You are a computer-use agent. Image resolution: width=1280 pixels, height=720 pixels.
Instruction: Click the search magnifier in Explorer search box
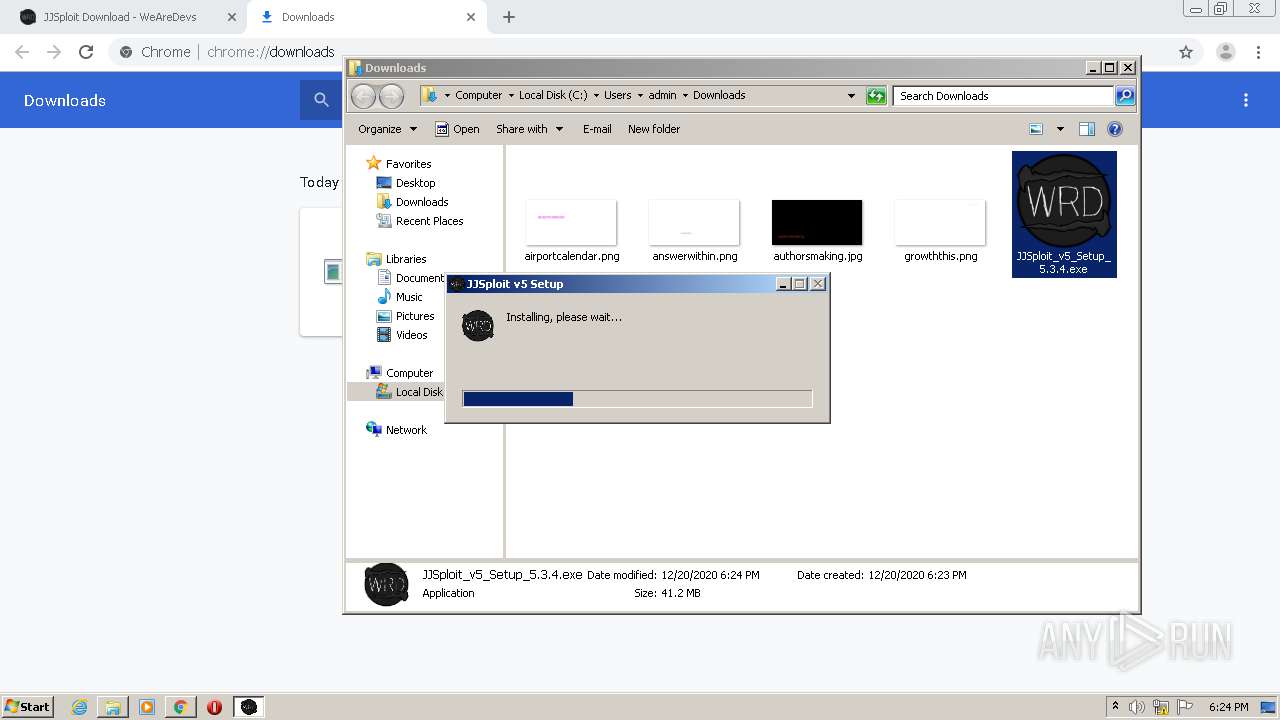pos(1125,96)
